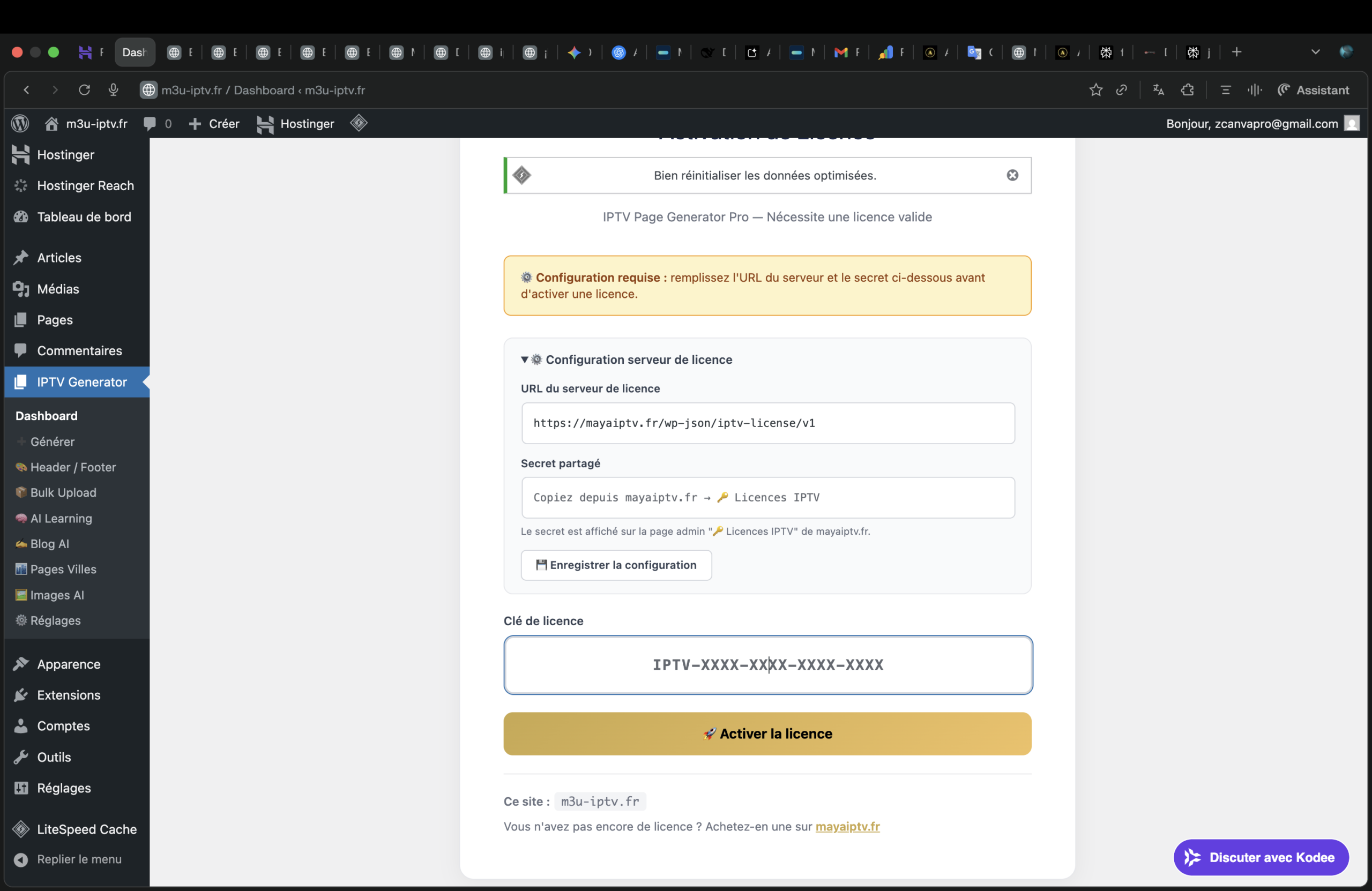Open Apparence menu
Screen dimensions: 1372x891
click(77, 664)
